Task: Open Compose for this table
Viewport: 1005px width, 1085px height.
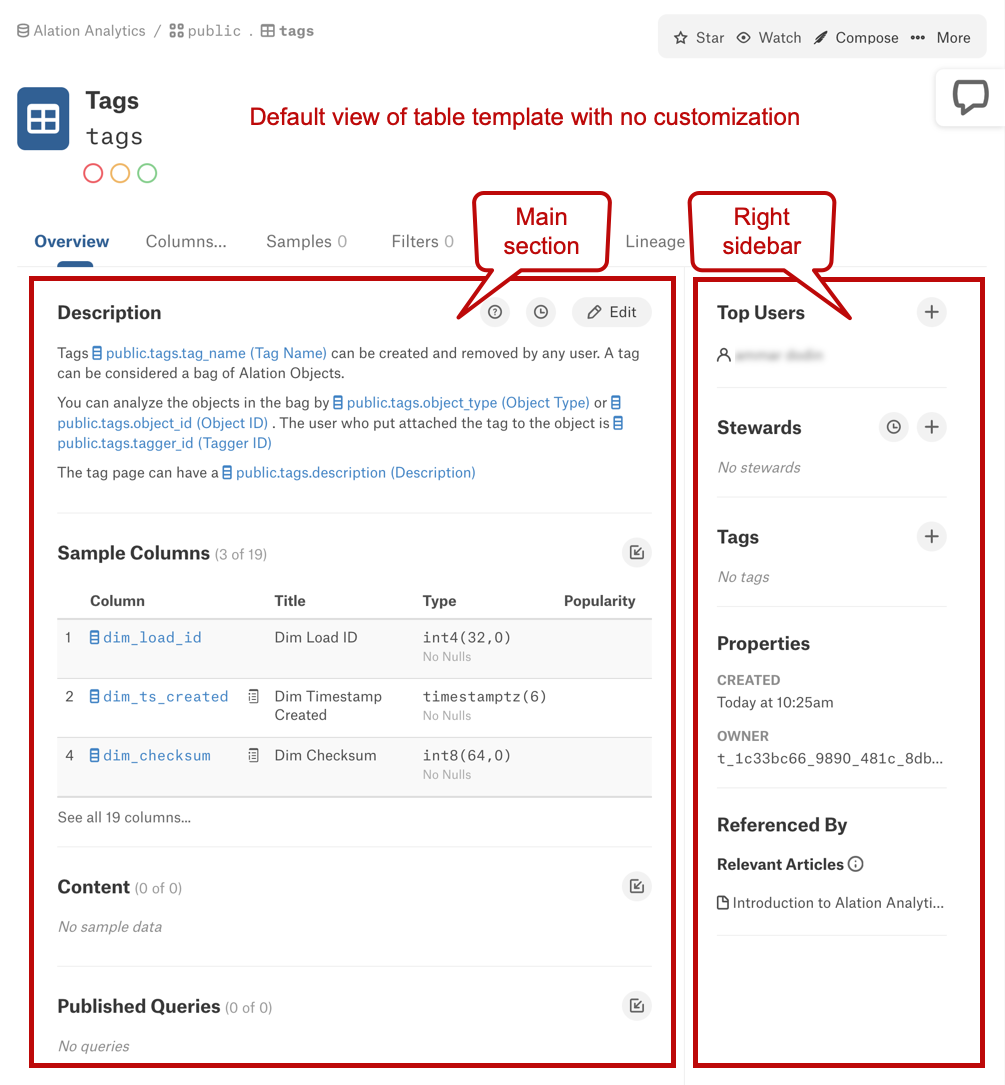Action: 856,37
